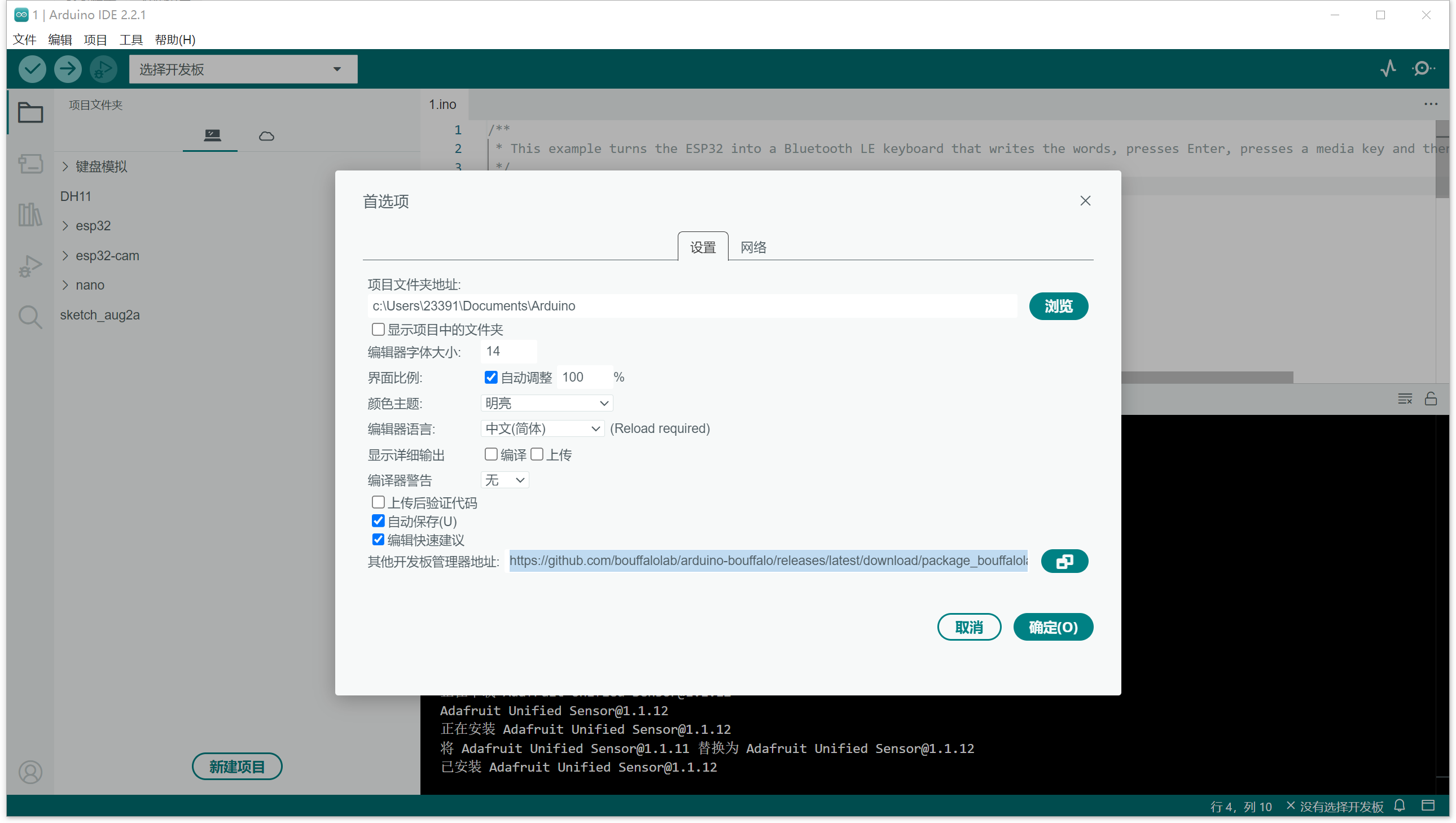Open the Boards Manager sidebar icon
Screen dimensions: 1456x823
[x=30, y=164]
